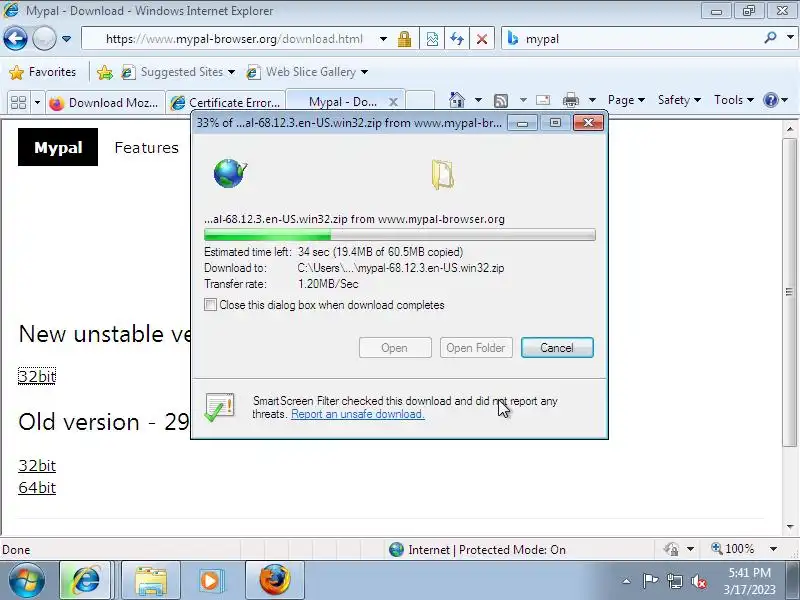Open the Tools menu
The width and height of the screenshot is (800, 600).
tap(734, 100)
